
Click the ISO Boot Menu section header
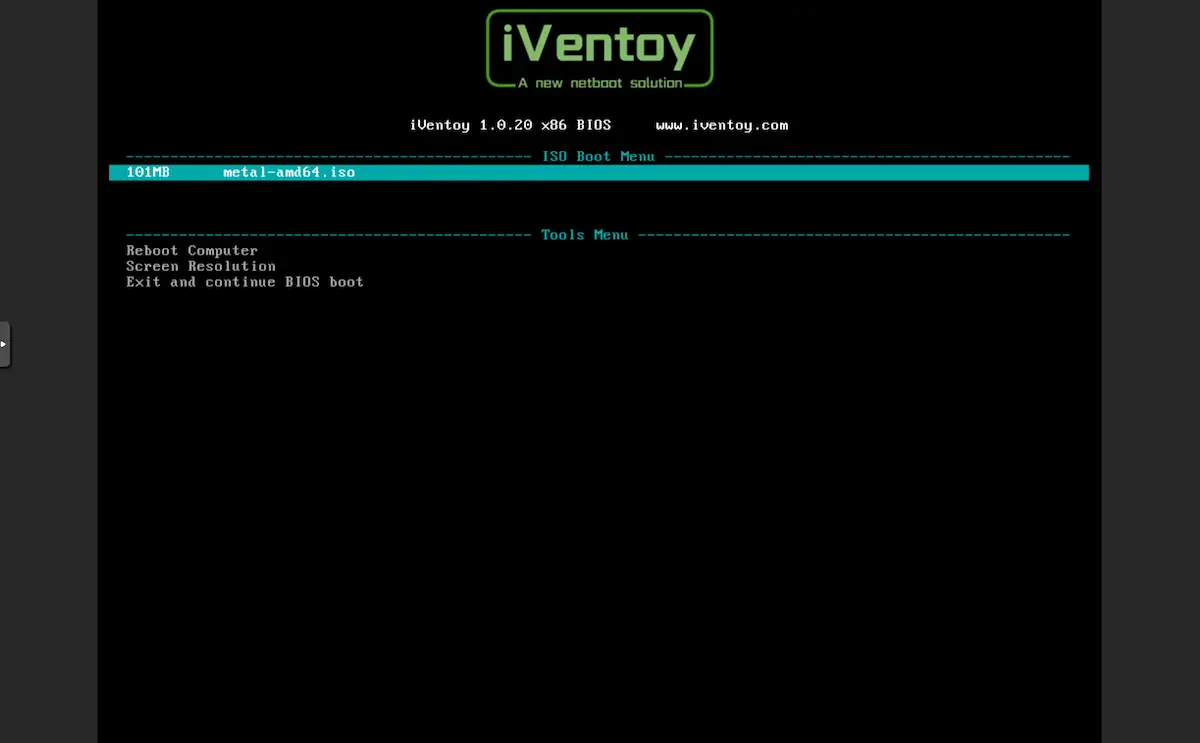pos(599,156)
